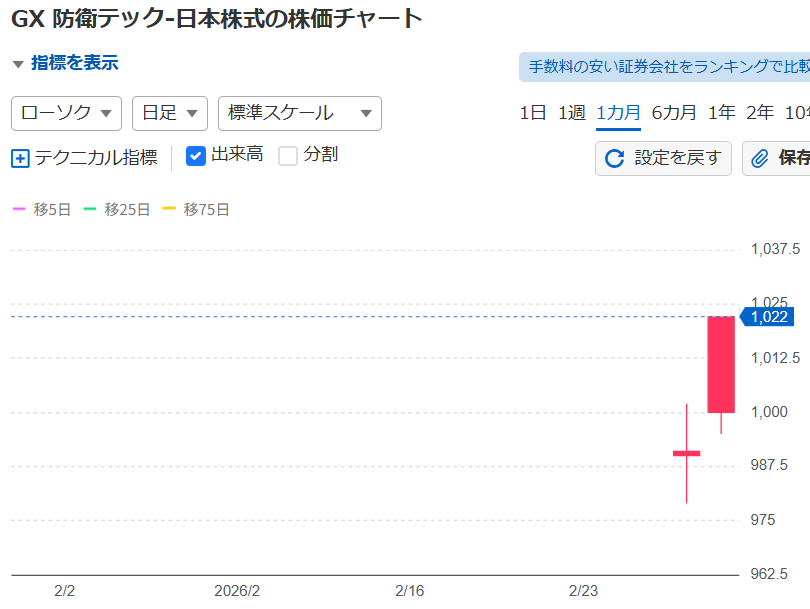Enable the 分割 checkbox
This screenshot has height=609, width=810.
[288, 156]
